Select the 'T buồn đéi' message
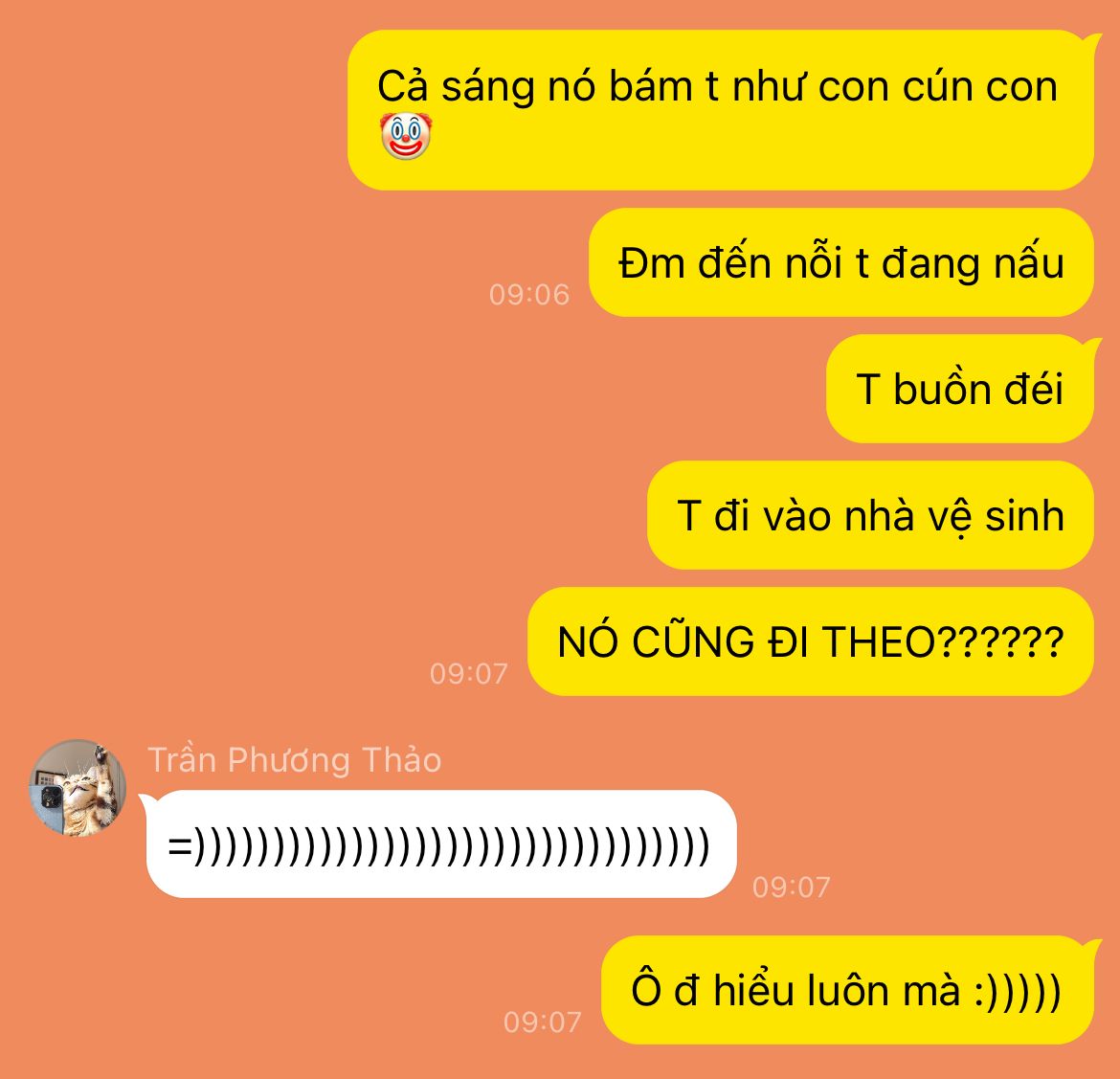 [x=960, y=389]
